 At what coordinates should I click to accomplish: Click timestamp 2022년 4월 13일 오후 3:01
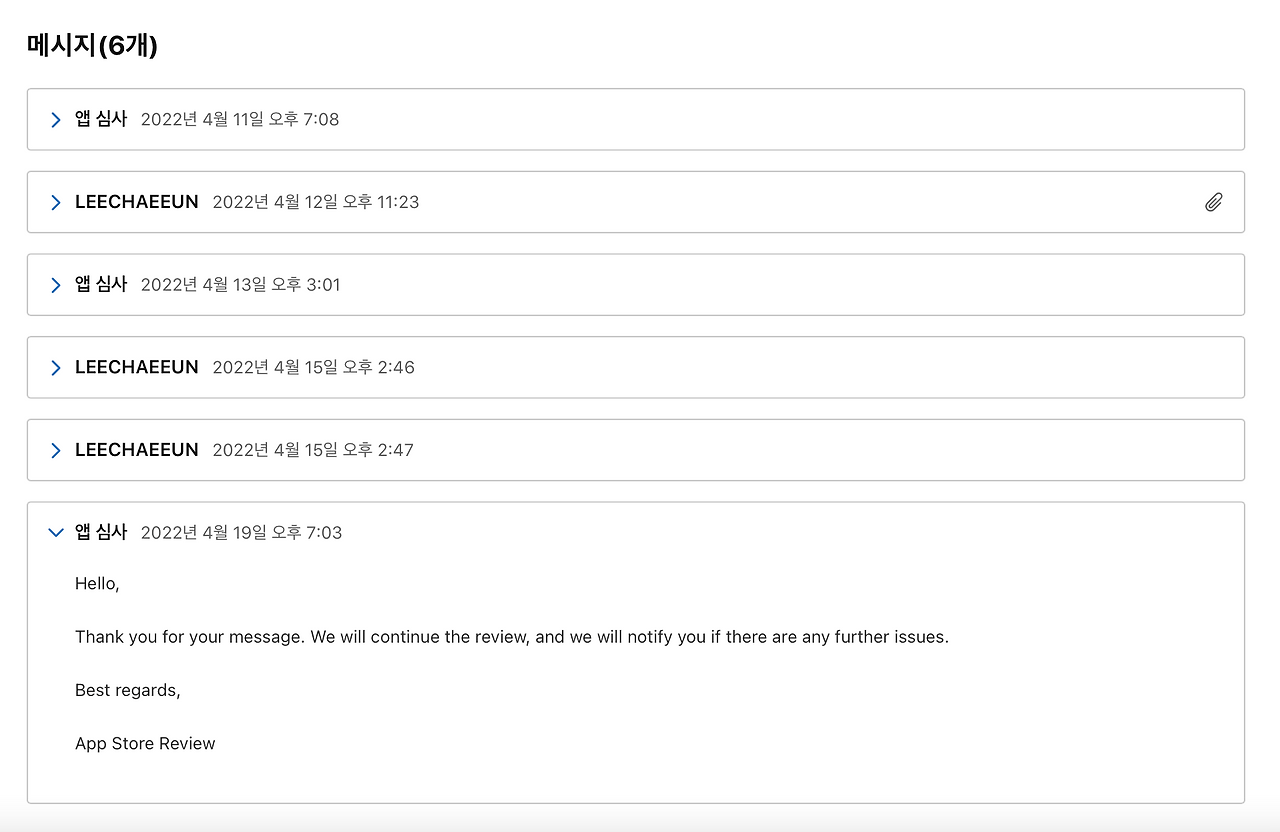click(x=240, y=285)
